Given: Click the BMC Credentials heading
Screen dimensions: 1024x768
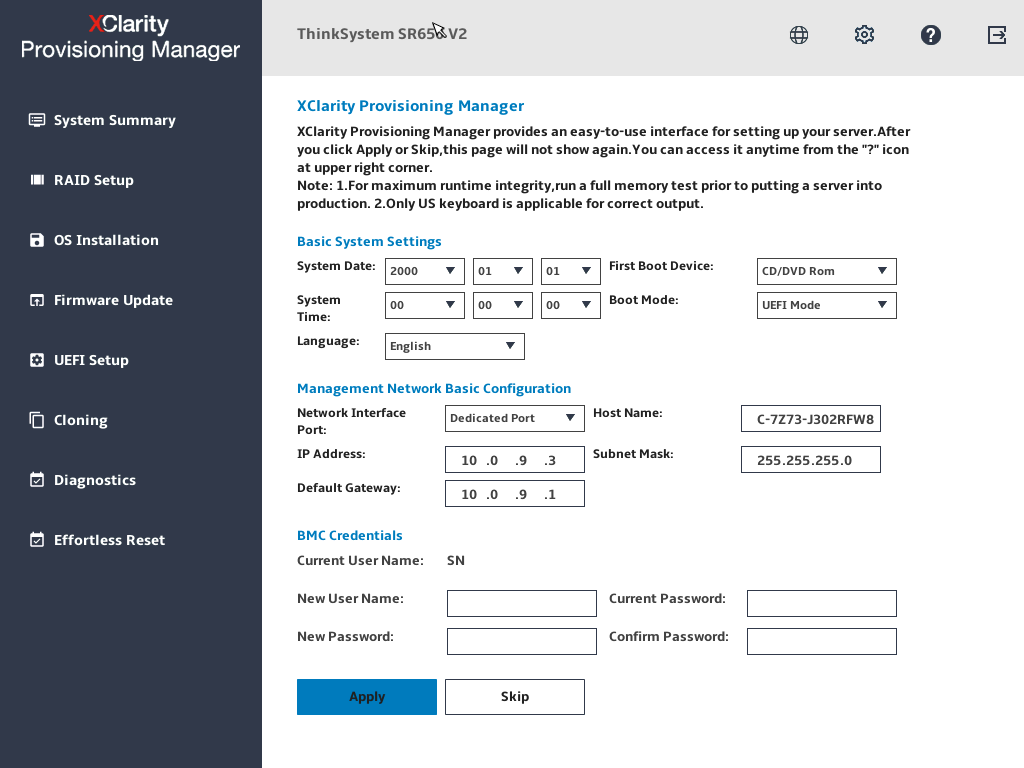Looking at the screenshot, I should pyautogui.click(x=349, y=536).
